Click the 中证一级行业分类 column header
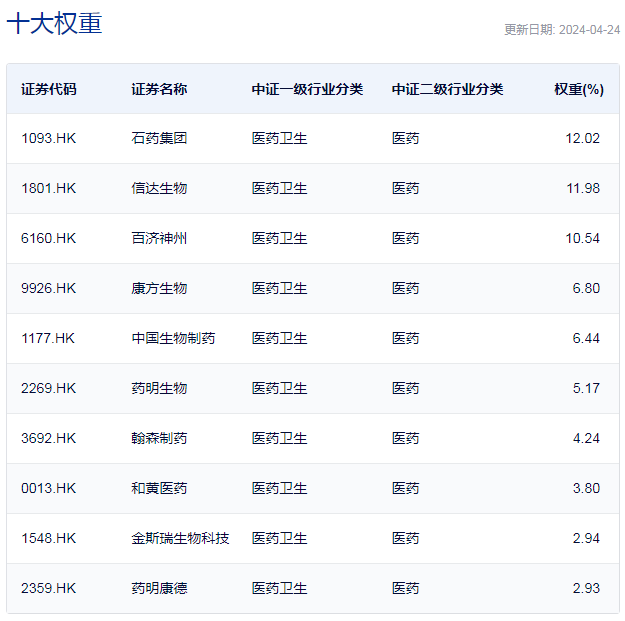Screen dimensions: 625x621 tap(307, 89)
